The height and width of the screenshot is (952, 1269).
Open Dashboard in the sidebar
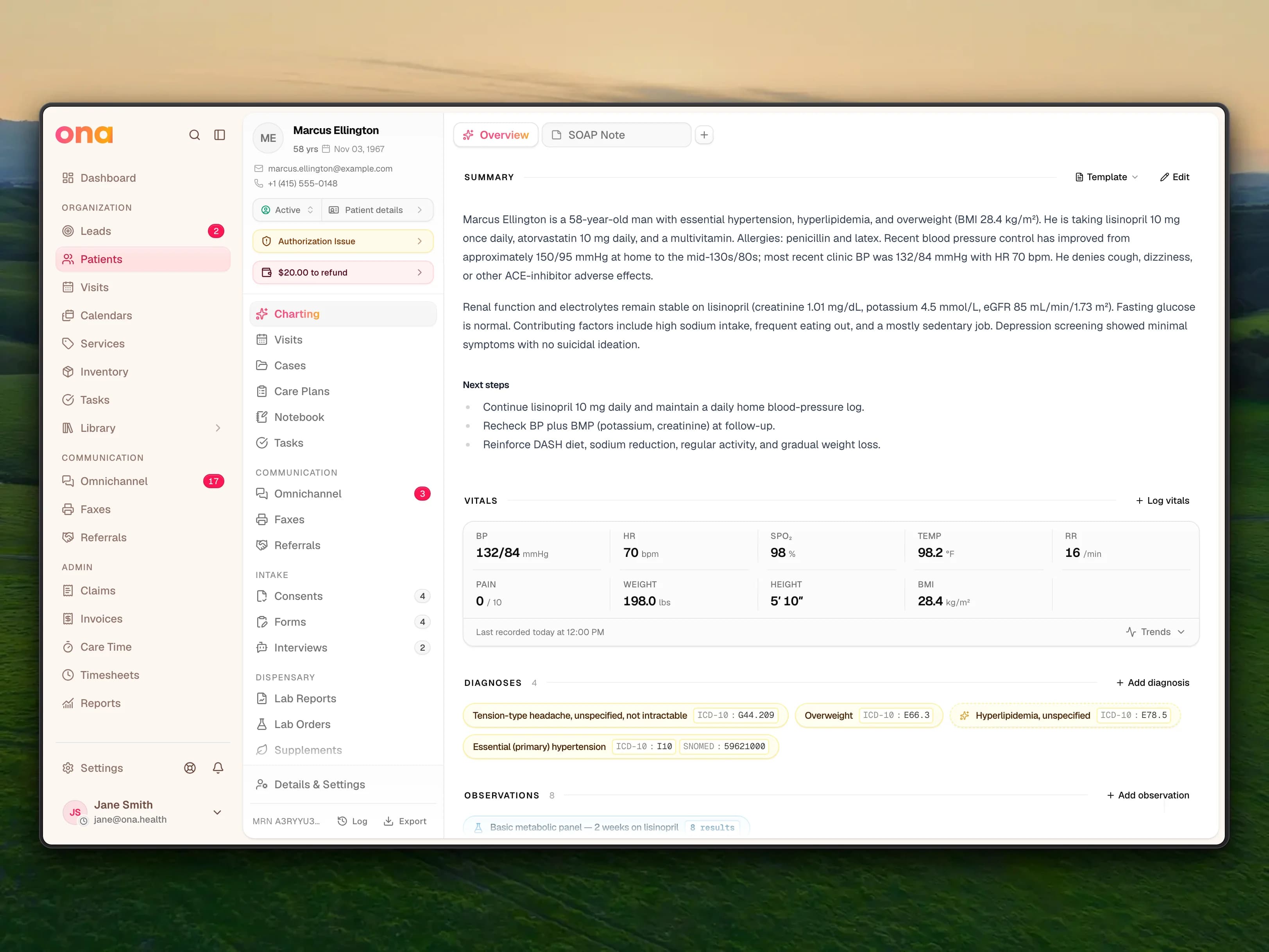pos(143,178)
